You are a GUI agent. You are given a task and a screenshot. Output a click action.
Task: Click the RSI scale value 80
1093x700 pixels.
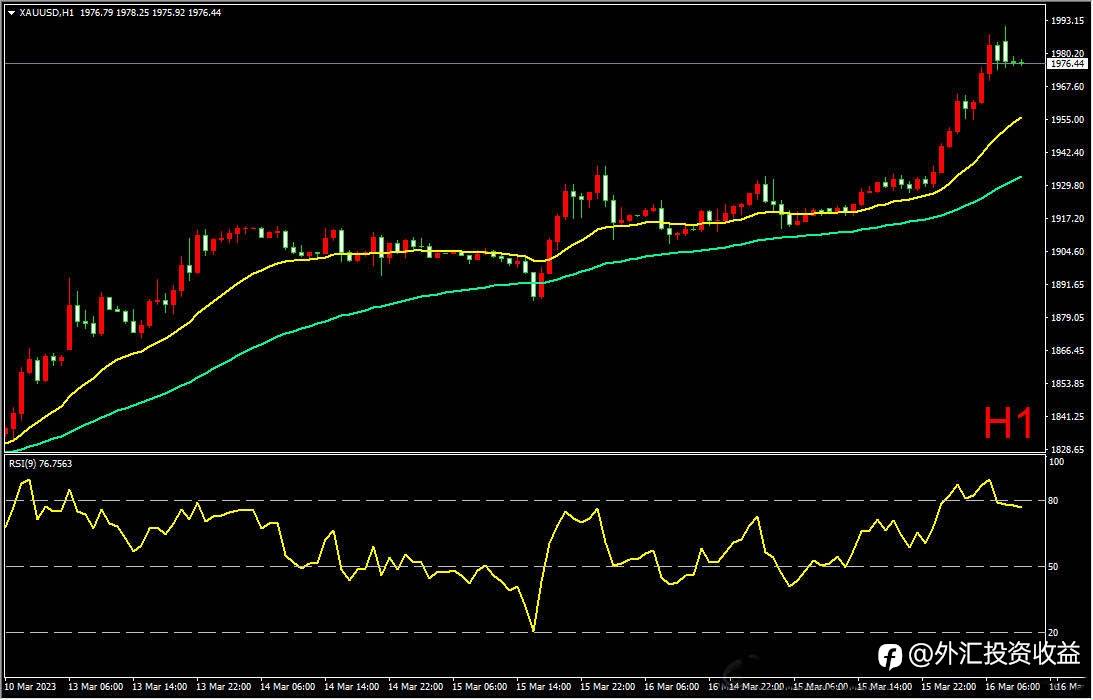[x=1054, y=501]
